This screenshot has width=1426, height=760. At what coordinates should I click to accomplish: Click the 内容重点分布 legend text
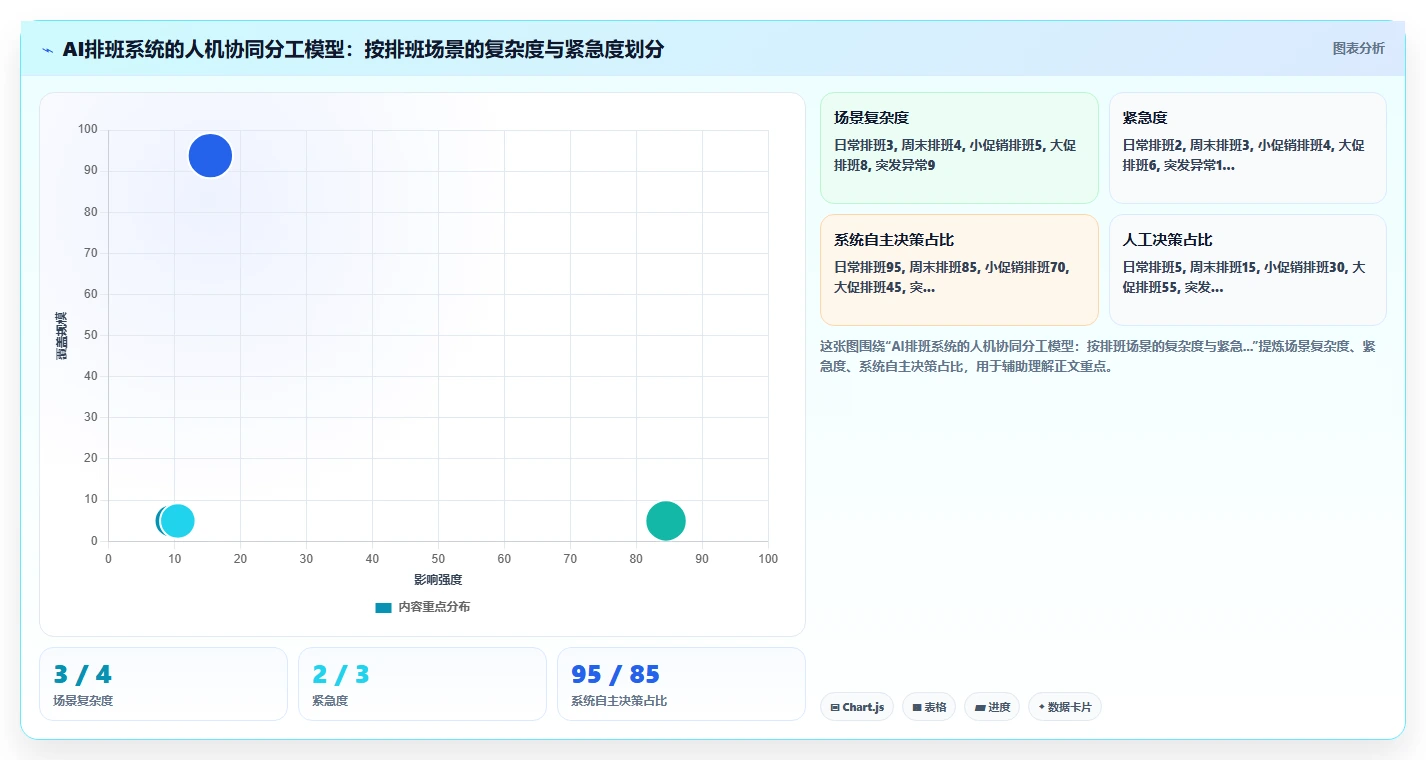pos(434,607)
